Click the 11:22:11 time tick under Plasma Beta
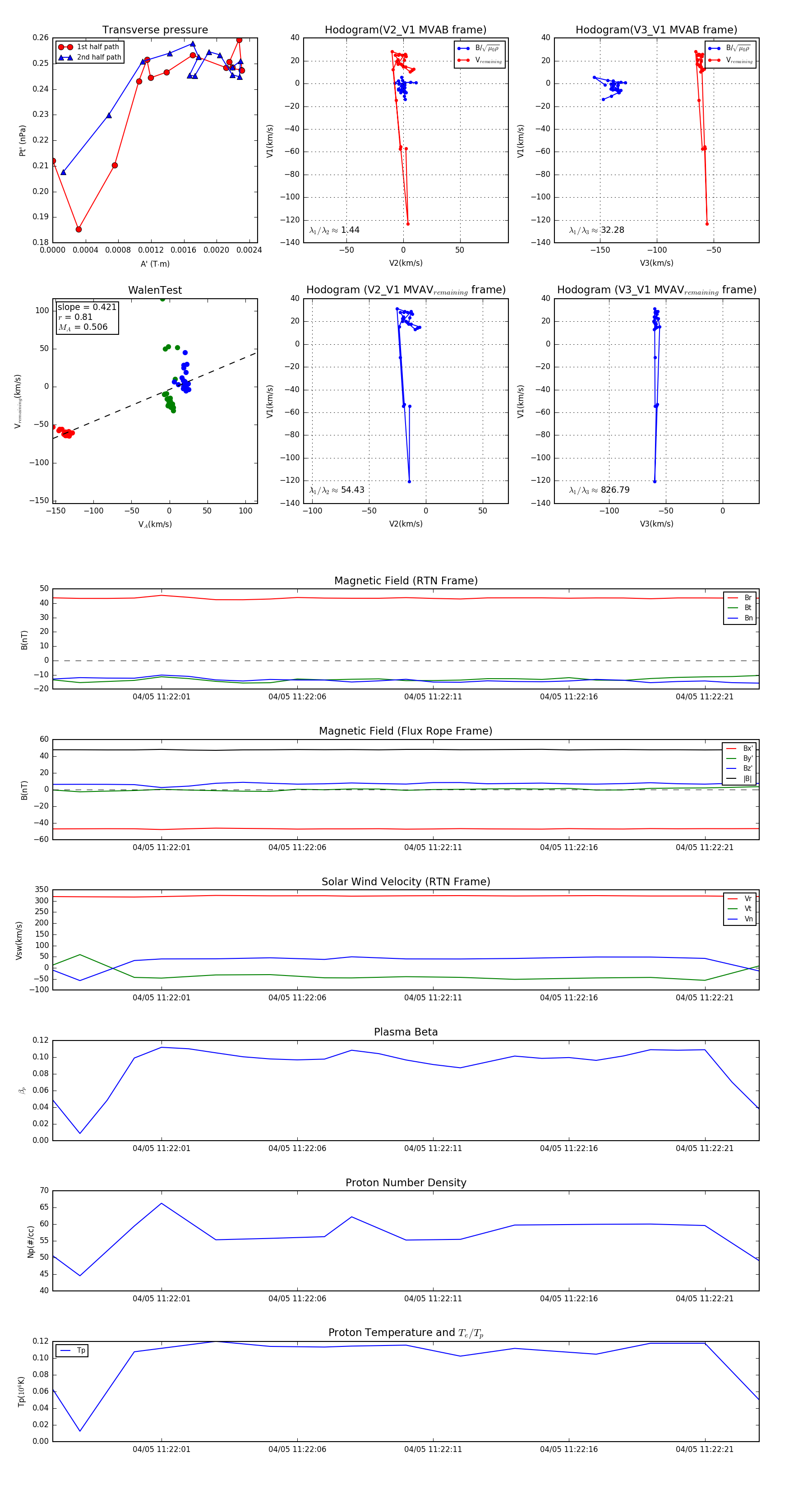The width and height of the screenshot is (812, 1489). pos(433,1148)
